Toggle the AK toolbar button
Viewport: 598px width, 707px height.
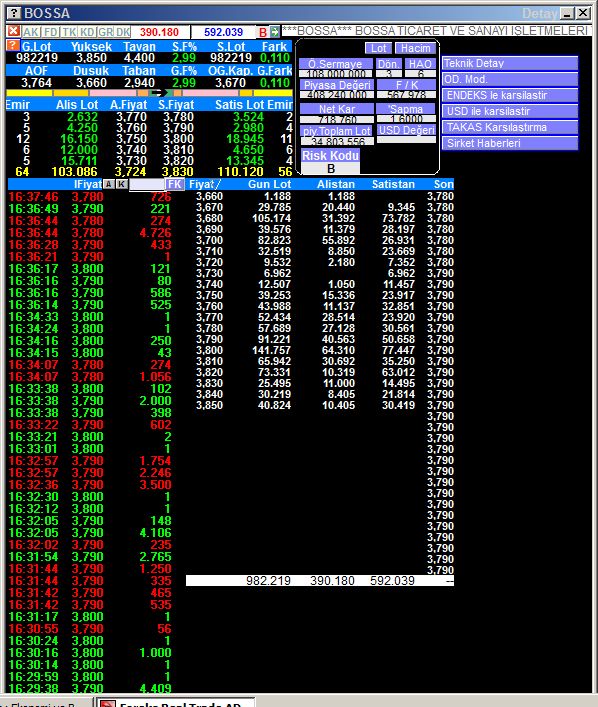click(x=31, y=32)
